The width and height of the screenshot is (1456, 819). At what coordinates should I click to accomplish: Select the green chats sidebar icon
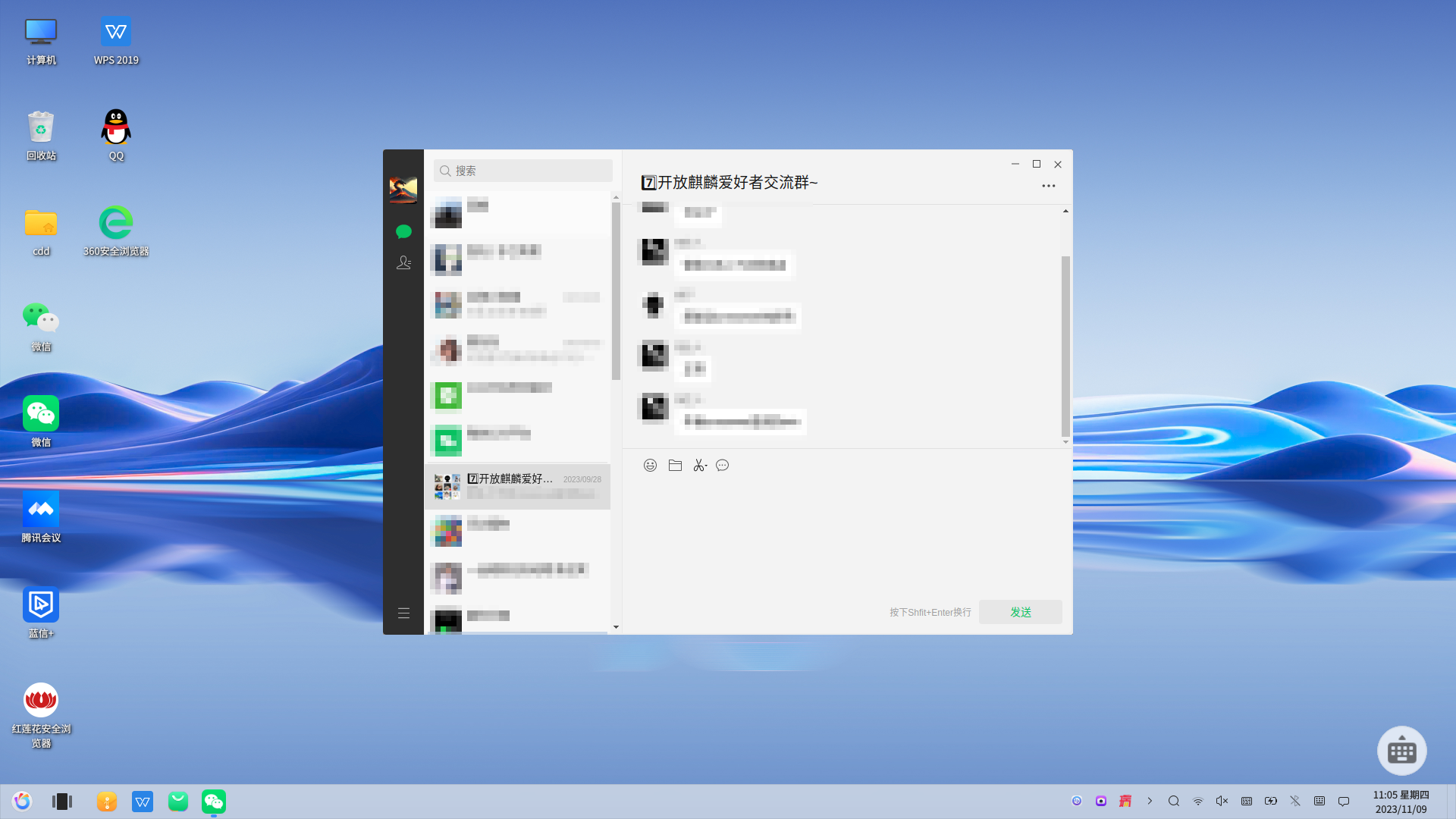[x=403, y=231]
